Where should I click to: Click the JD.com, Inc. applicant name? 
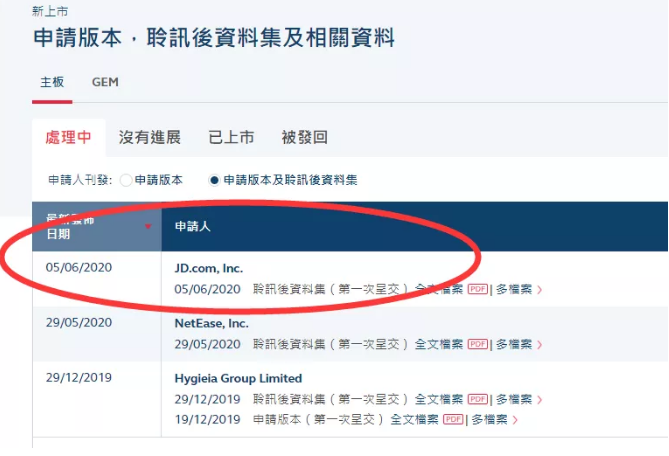209,268
